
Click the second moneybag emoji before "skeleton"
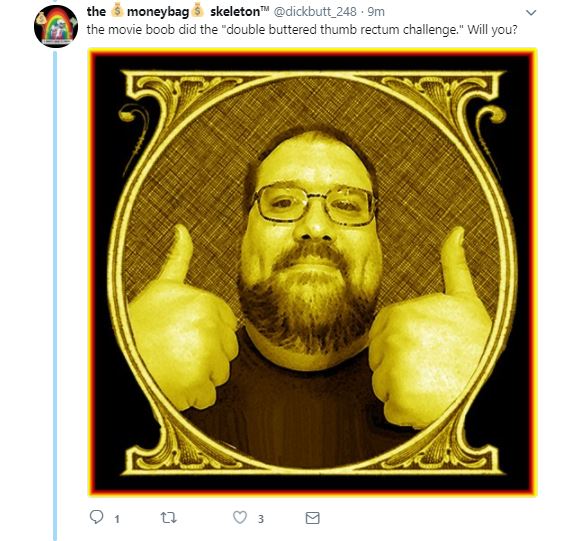pyautogui.click(x=197, y=11)
